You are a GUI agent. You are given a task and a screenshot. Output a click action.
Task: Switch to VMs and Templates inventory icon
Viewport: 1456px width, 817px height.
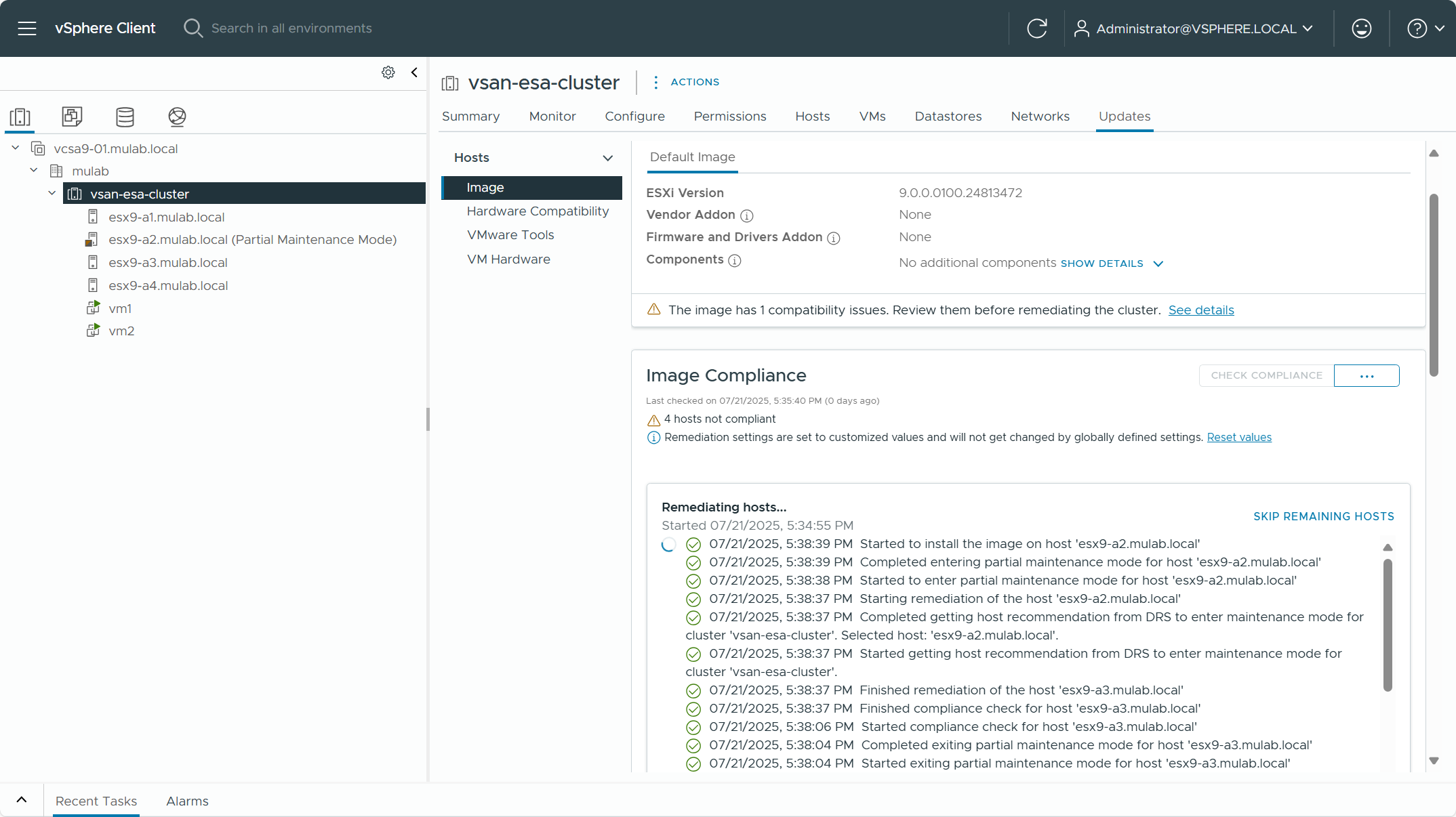point(72,117)
